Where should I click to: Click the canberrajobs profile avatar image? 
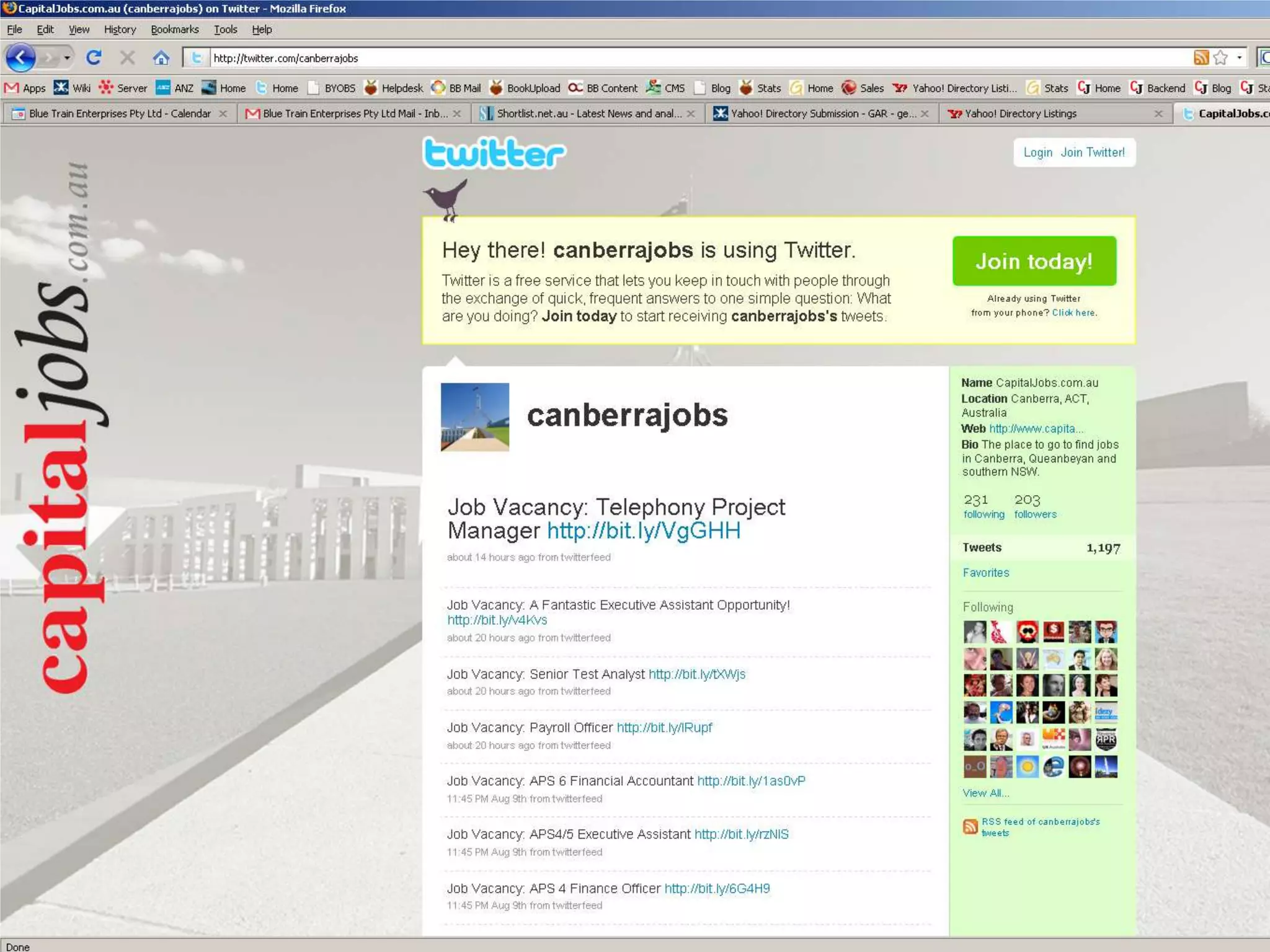click(474, 416)
